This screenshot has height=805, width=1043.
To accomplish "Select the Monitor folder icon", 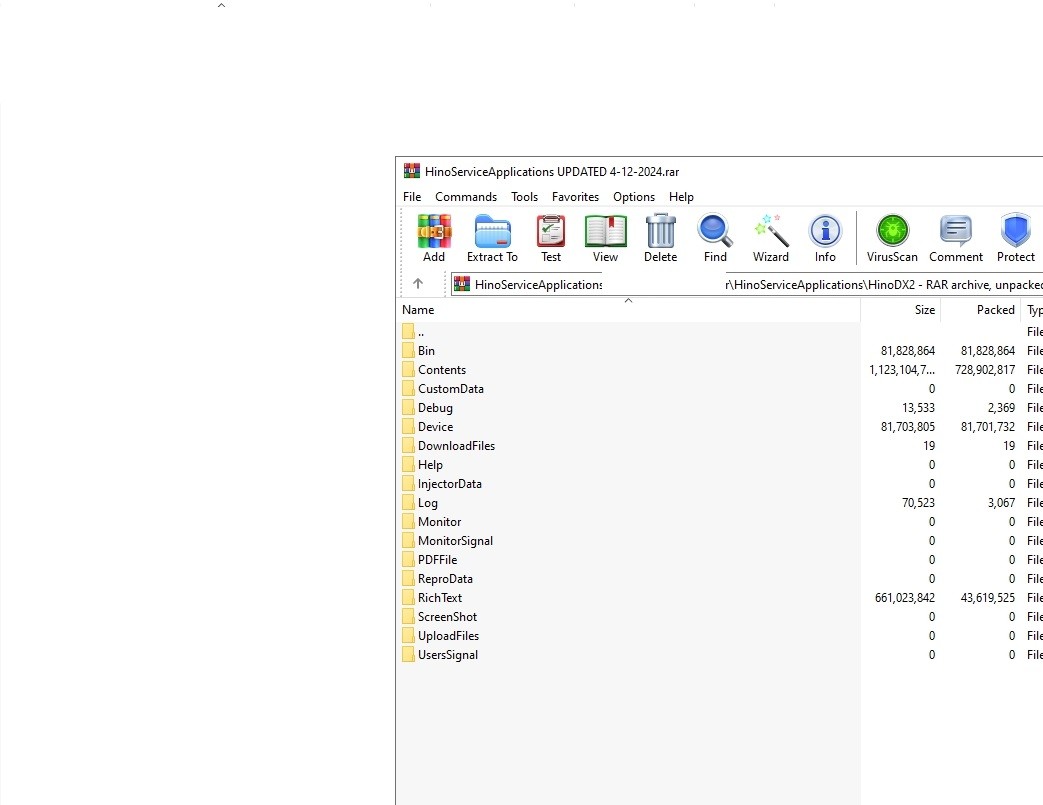I will click(x=408, y=522).
